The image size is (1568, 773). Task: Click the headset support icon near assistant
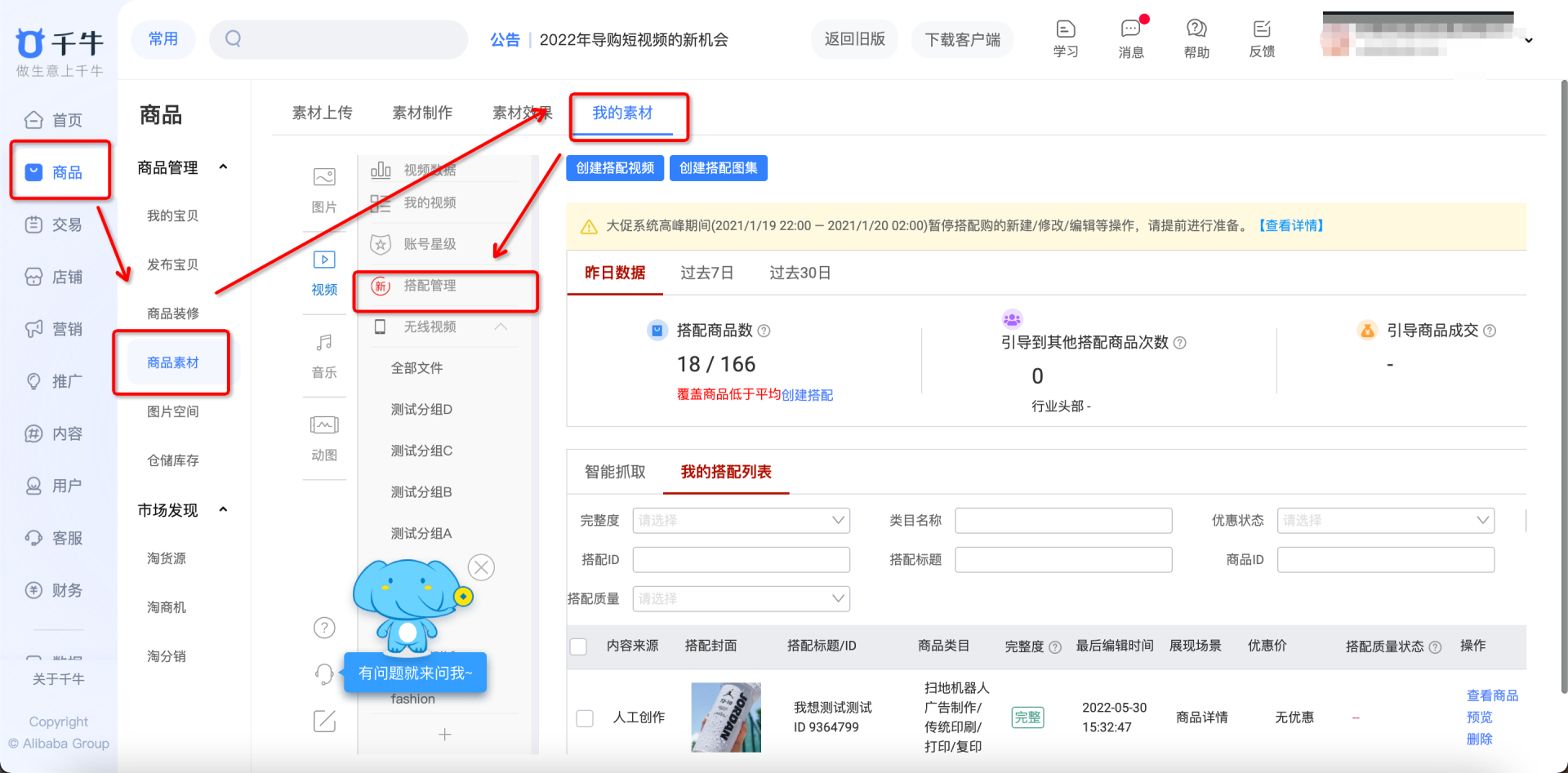click(324, 673)
